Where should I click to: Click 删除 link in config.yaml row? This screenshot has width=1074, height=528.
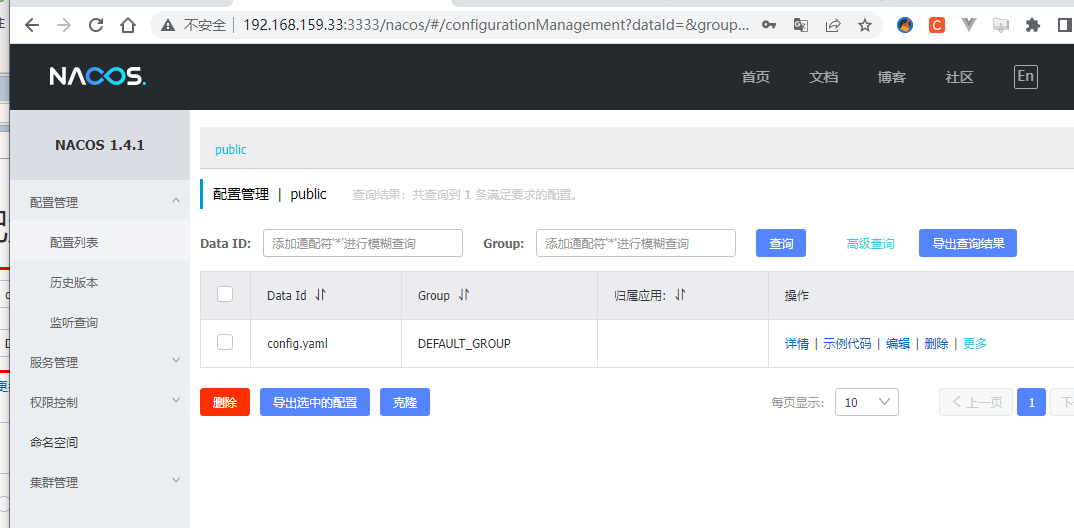936,344
